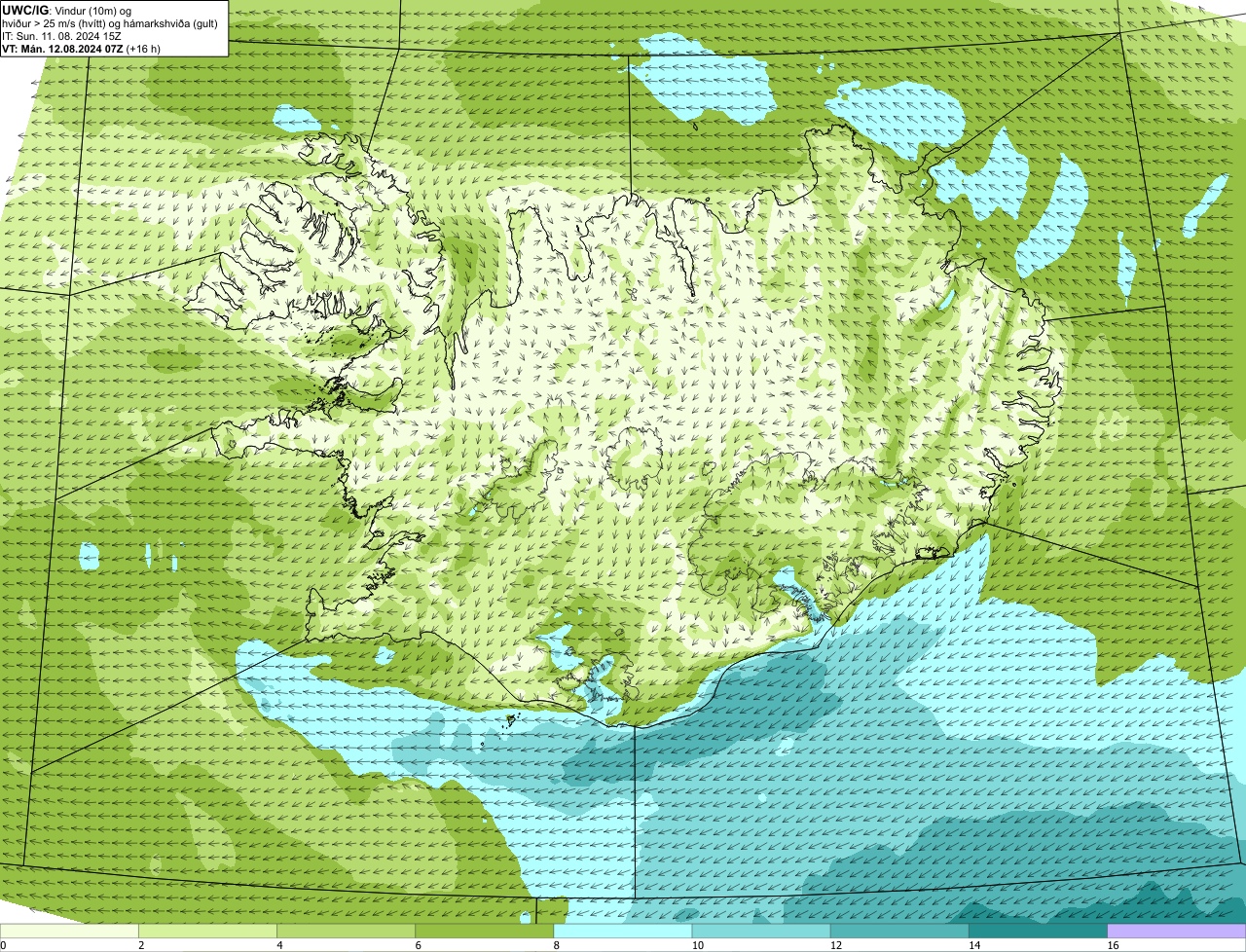Click the "IT: Sun. 11. 08. 2024 15Z" line
The image size is (1246, 952).
tap(62, 35)
